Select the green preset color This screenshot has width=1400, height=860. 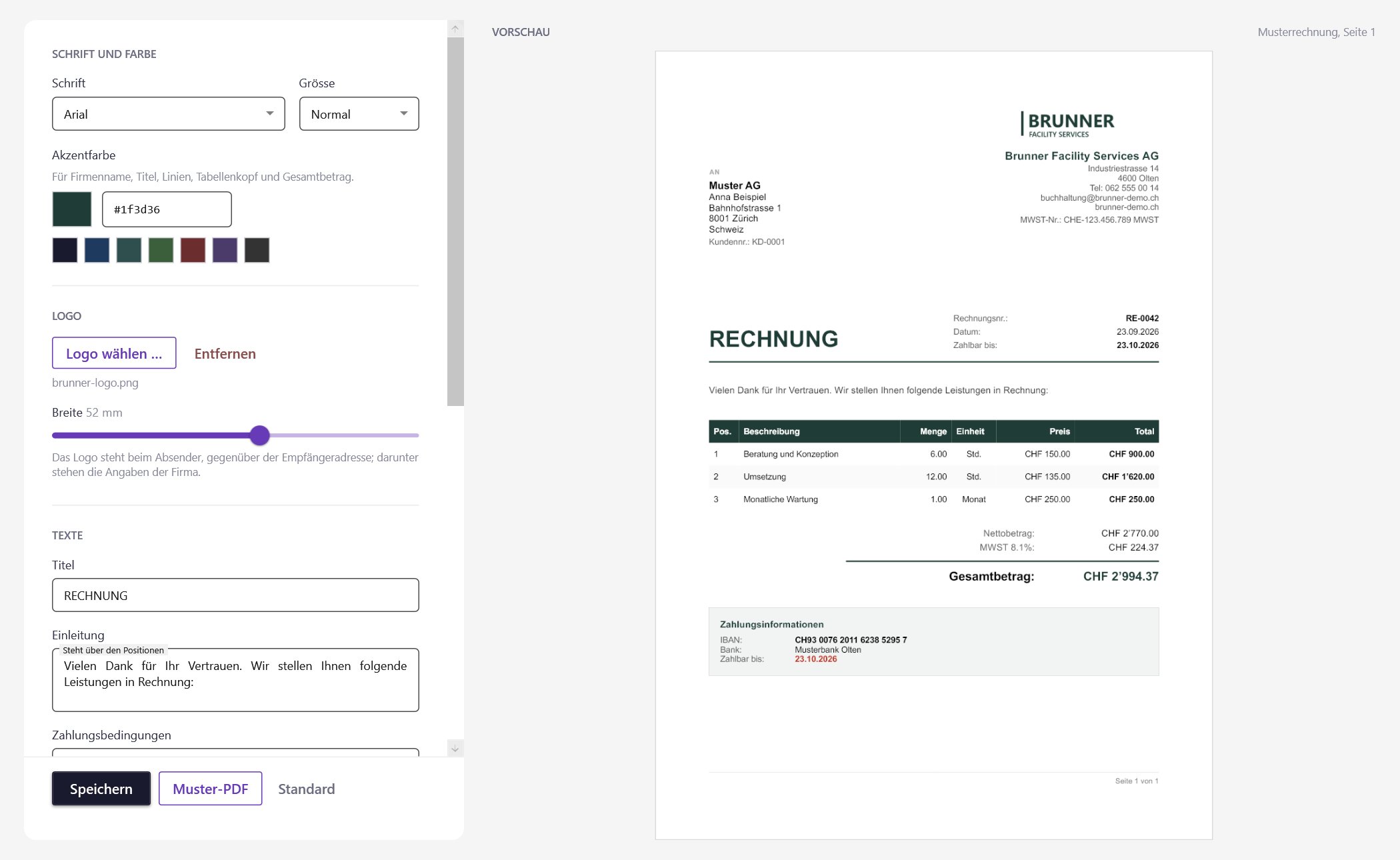tap(161, 250)
